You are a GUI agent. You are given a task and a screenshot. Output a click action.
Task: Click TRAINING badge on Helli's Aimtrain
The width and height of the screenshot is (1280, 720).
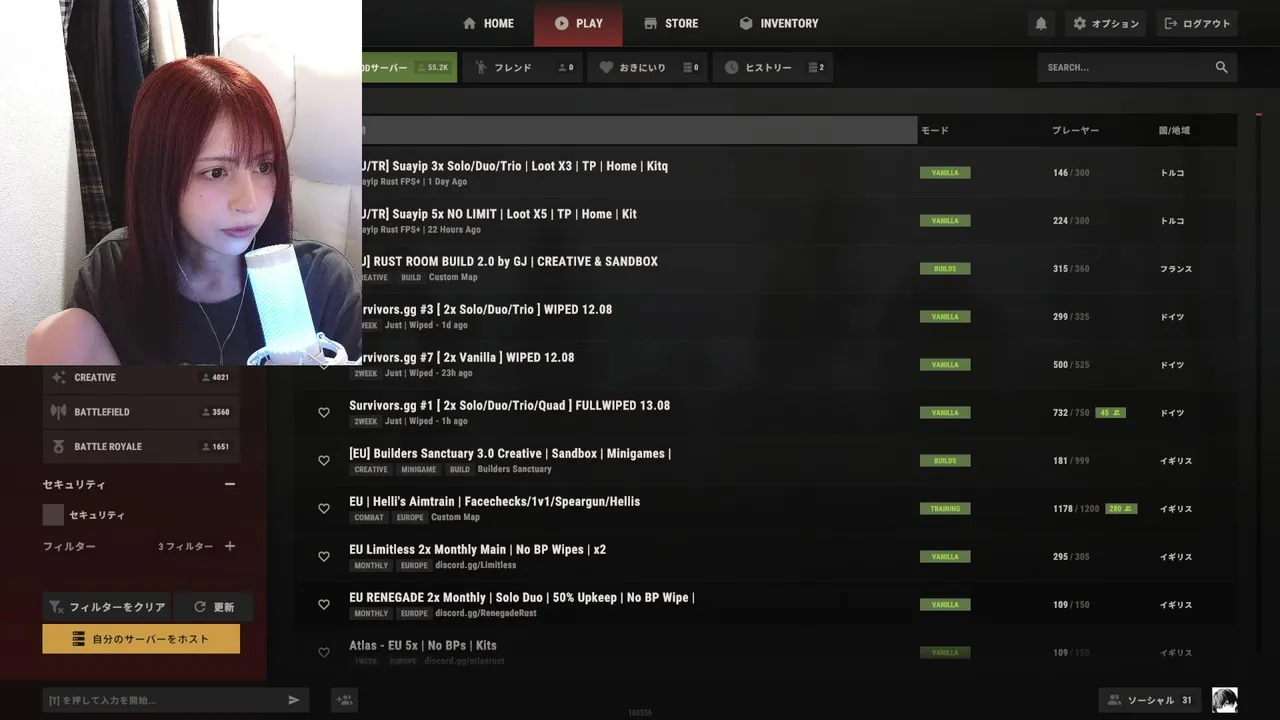(945, 508)
